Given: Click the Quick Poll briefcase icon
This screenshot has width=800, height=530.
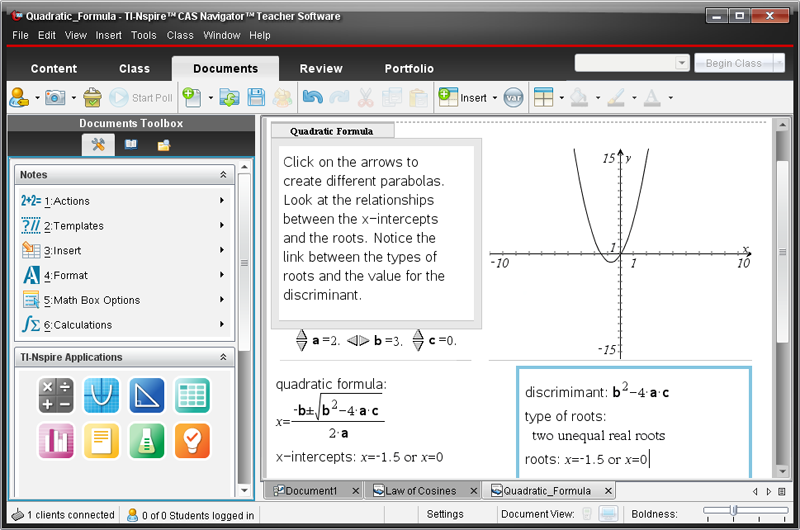Looking at the screenshot, I should tap(92, 97).
